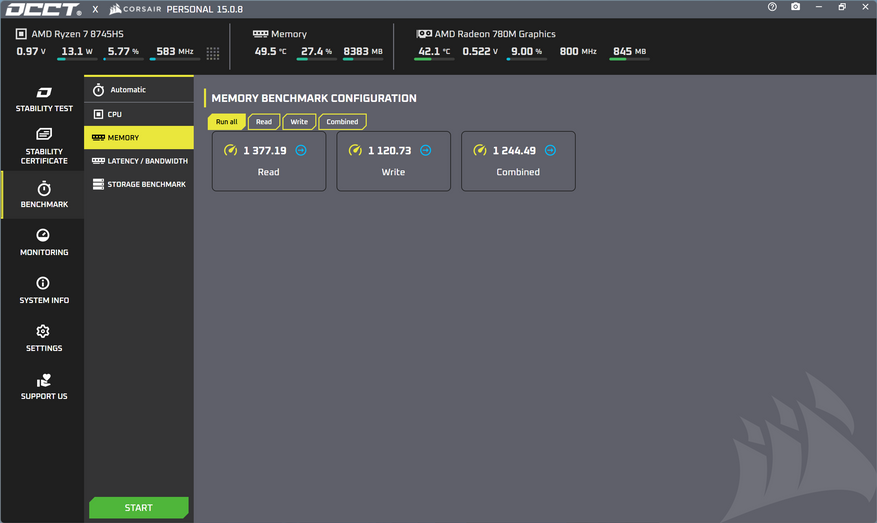Close the OCCT window

[x=865, y=7]
